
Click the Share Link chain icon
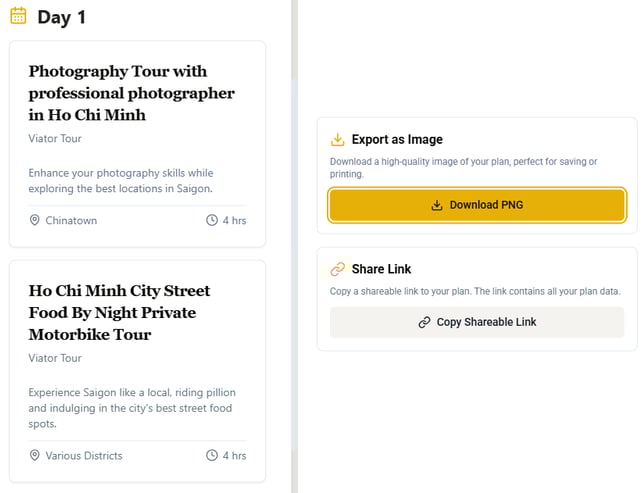click(x=337, y=269)
